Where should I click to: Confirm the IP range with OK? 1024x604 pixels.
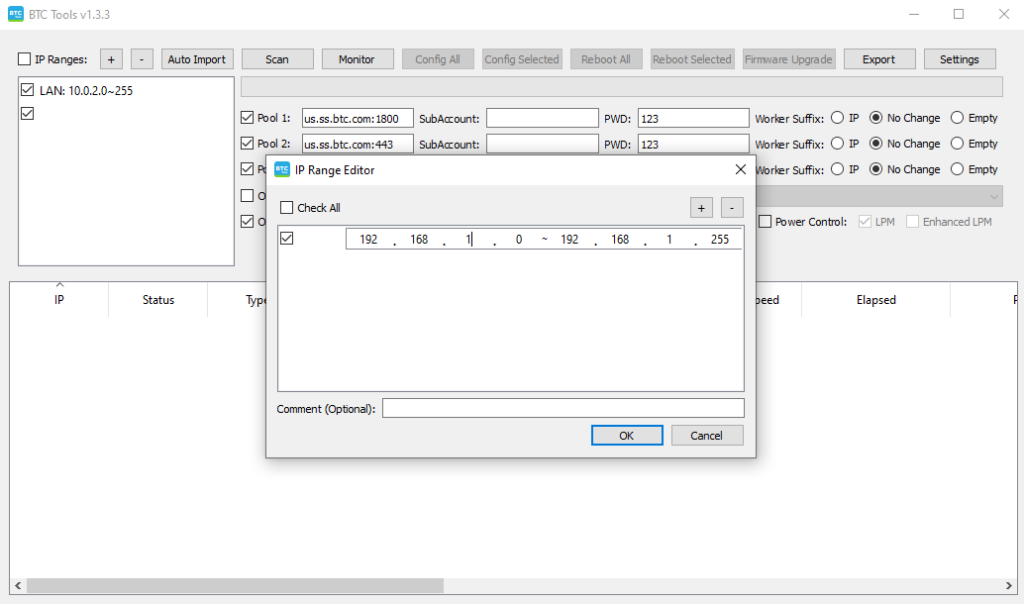627,435
